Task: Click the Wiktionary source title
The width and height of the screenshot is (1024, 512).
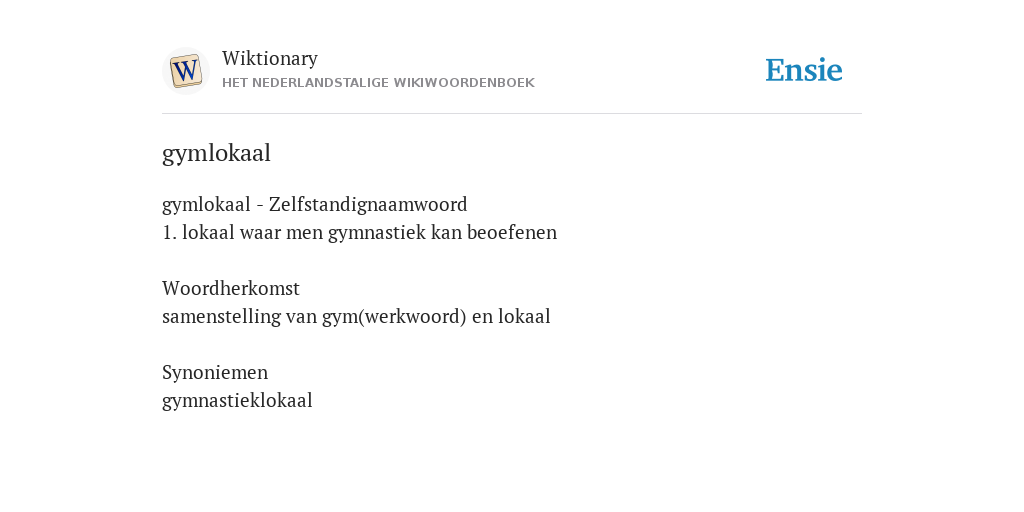Action: pos(270,58)
